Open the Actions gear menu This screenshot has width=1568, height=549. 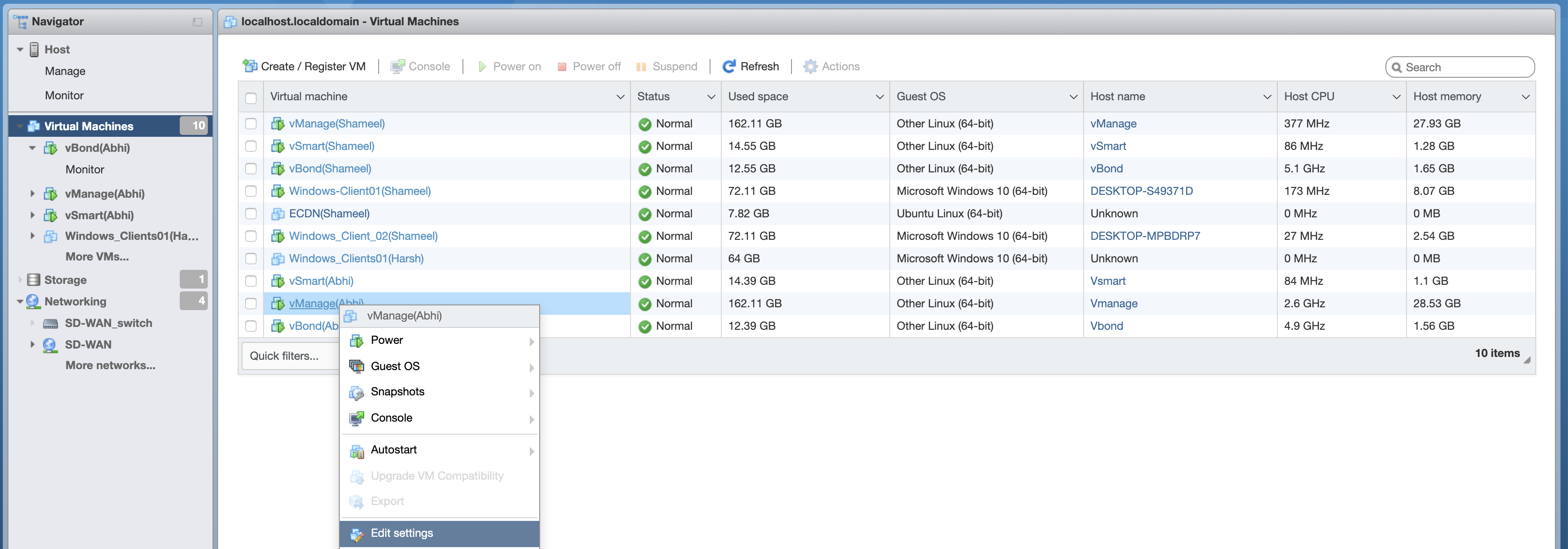click(x=810, y=66)
